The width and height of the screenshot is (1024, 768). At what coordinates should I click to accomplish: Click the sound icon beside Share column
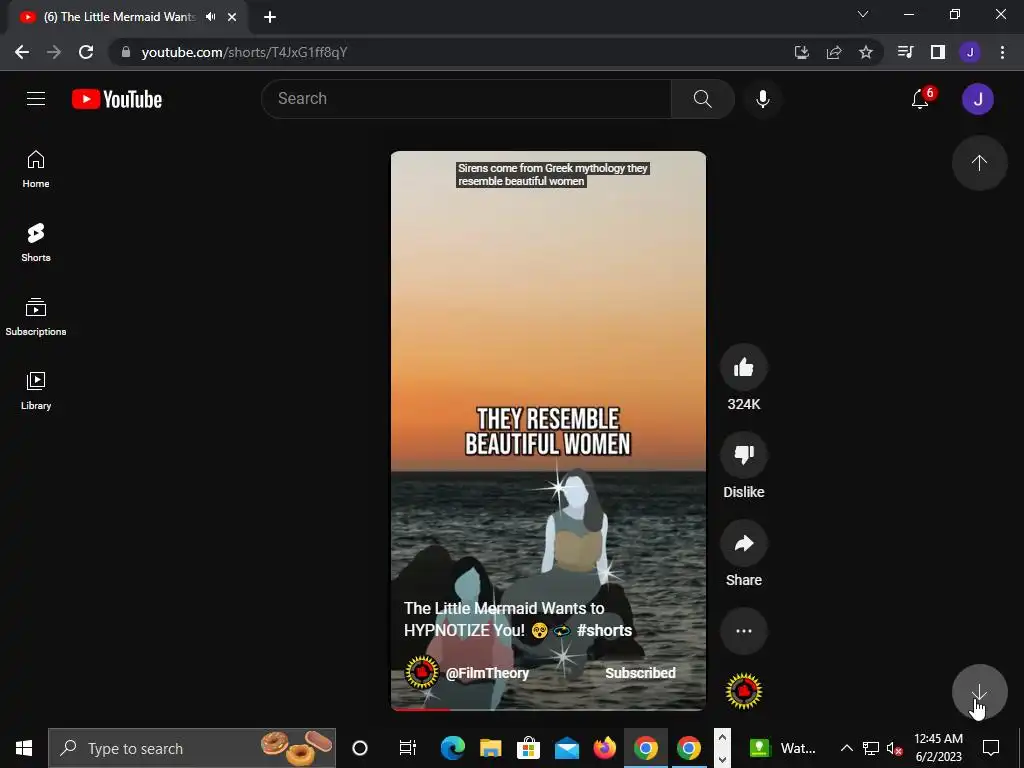[744, 691]
